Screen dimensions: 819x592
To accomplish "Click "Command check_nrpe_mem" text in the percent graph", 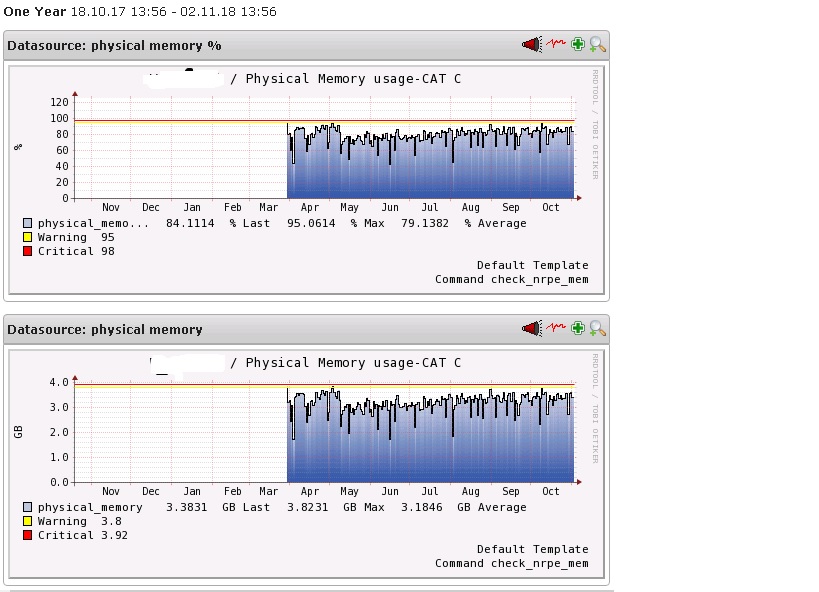I will pyautogui.click(x=511, y=280).
